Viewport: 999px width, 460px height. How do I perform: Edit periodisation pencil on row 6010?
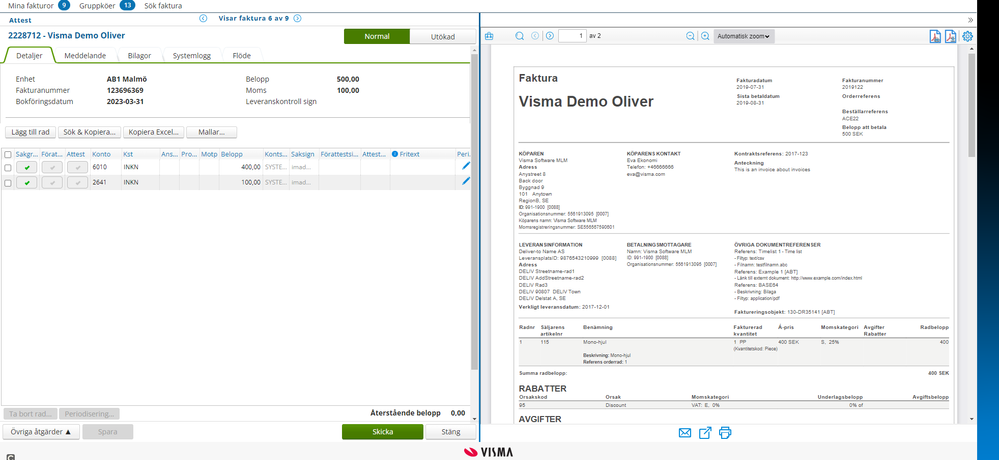pos(466,167)
